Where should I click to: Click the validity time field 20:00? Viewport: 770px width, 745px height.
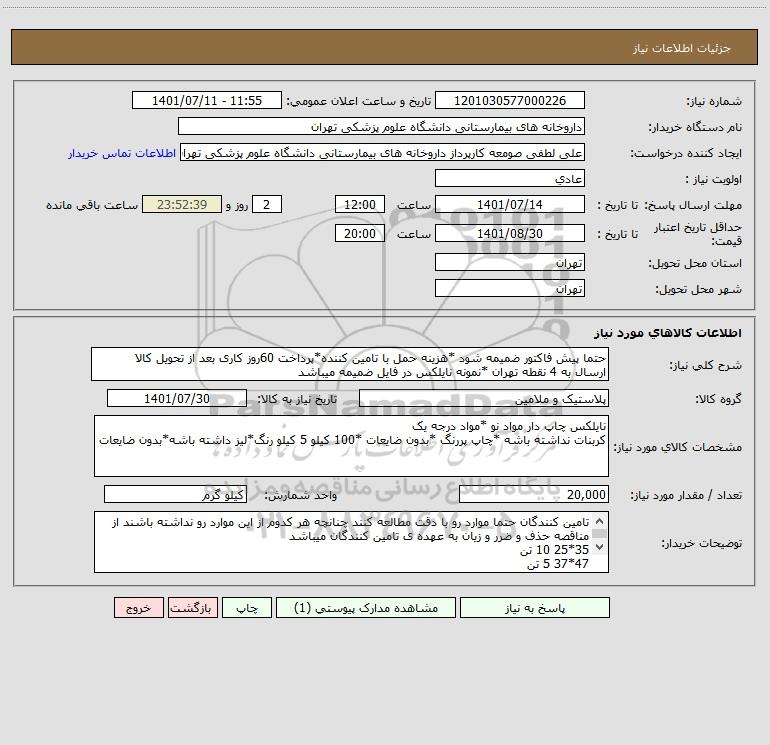(x=359, y=233)
